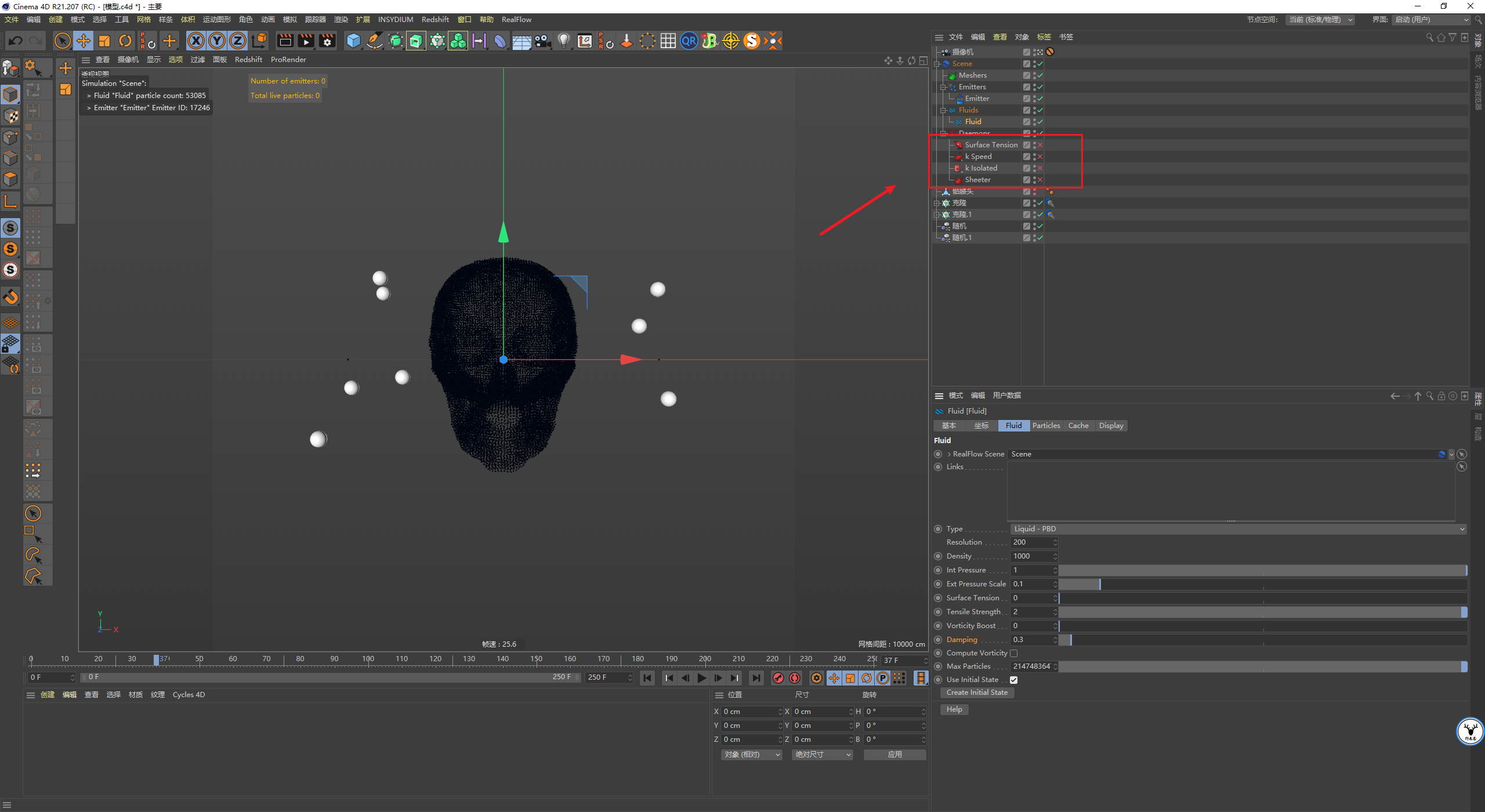This screenshot has height=812, width=1485.
Task: Open the Type Liquid - PBD dropdown
Action: click(x=1238, y=529)
